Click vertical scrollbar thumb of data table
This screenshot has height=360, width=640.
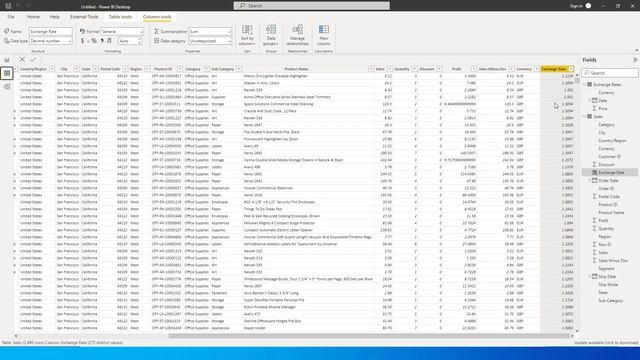click(x=577, y=80)
